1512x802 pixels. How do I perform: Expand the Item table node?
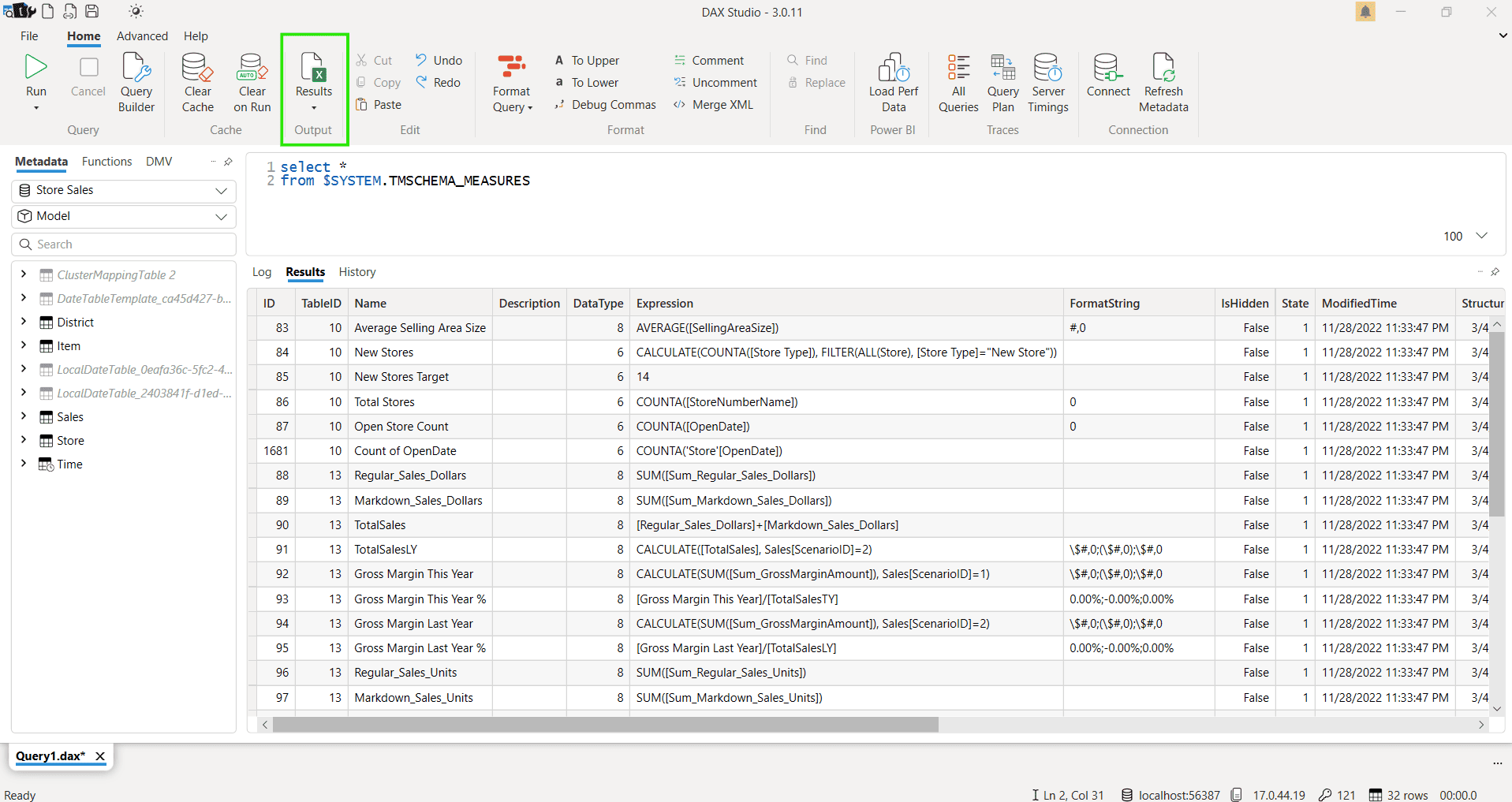click(24, 345)
